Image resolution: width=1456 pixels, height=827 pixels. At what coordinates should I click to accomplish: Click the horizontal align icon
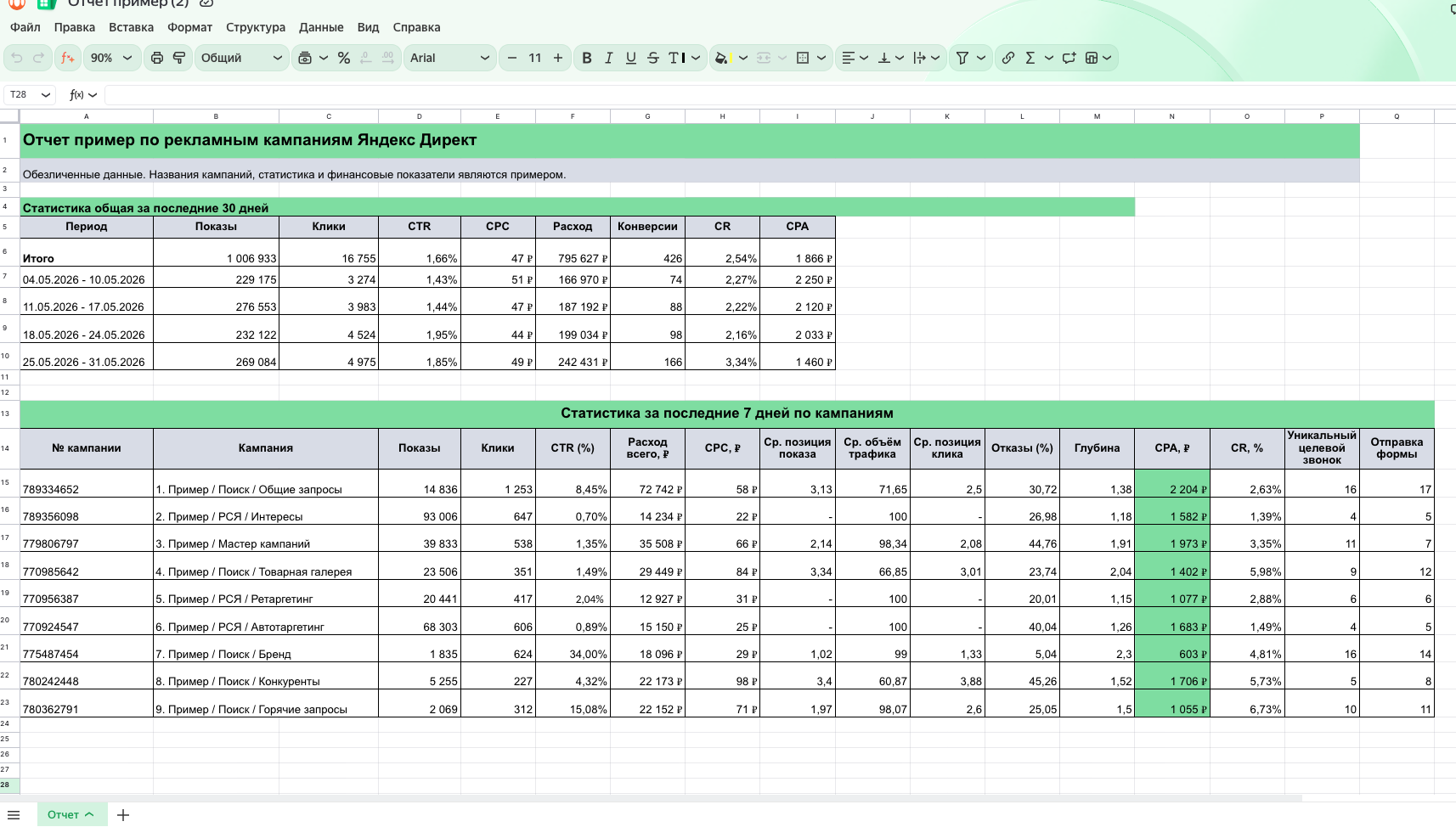(x=848, y=58)
